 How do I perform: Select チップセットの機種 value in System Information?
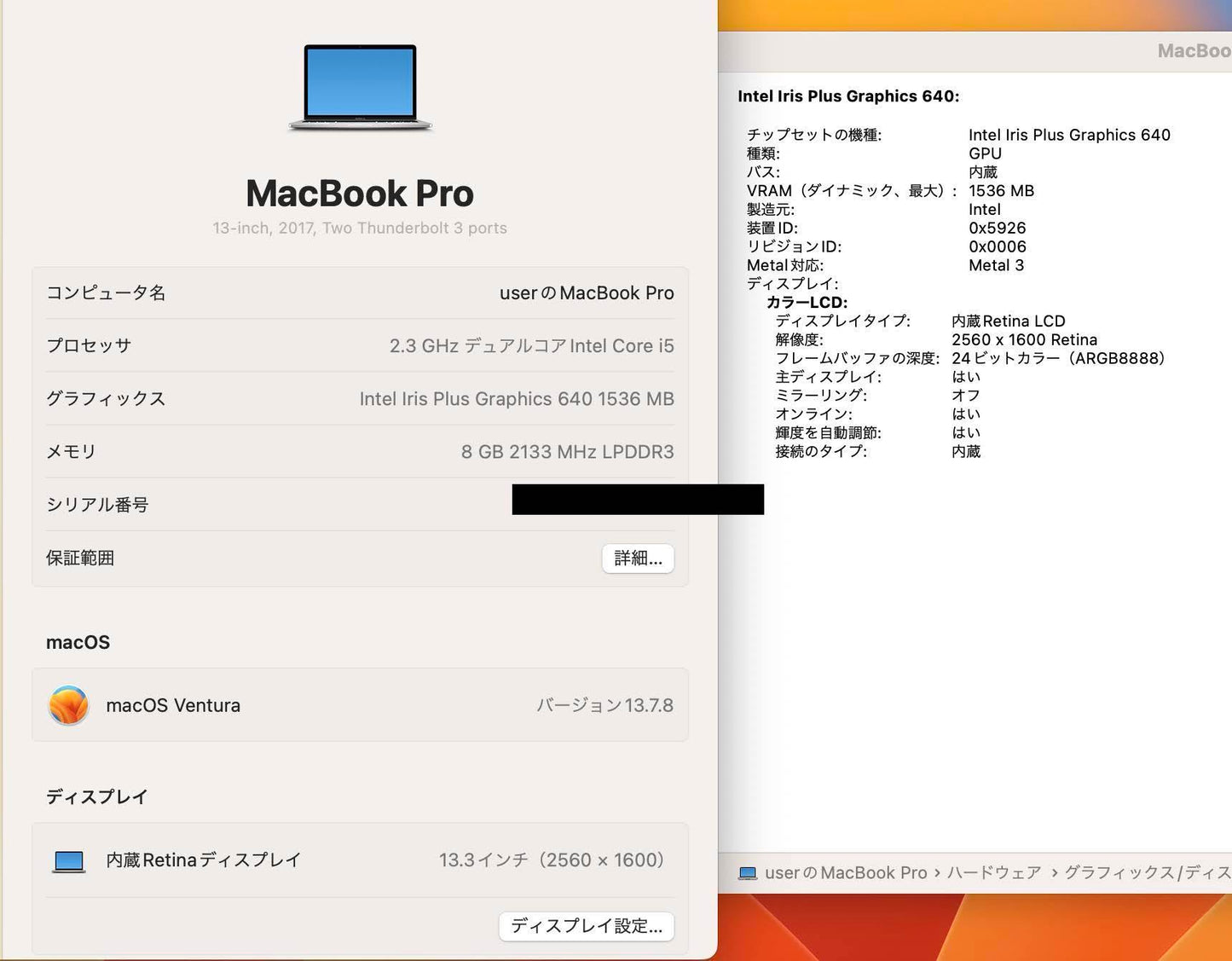(x=1069, y=135)
